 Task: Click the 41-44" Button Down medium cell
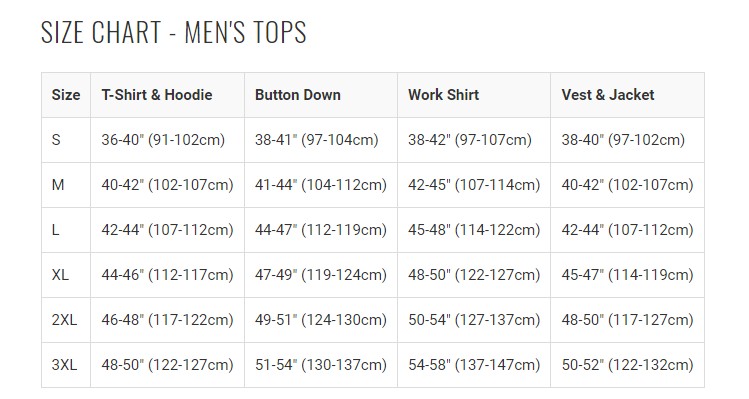321,184
